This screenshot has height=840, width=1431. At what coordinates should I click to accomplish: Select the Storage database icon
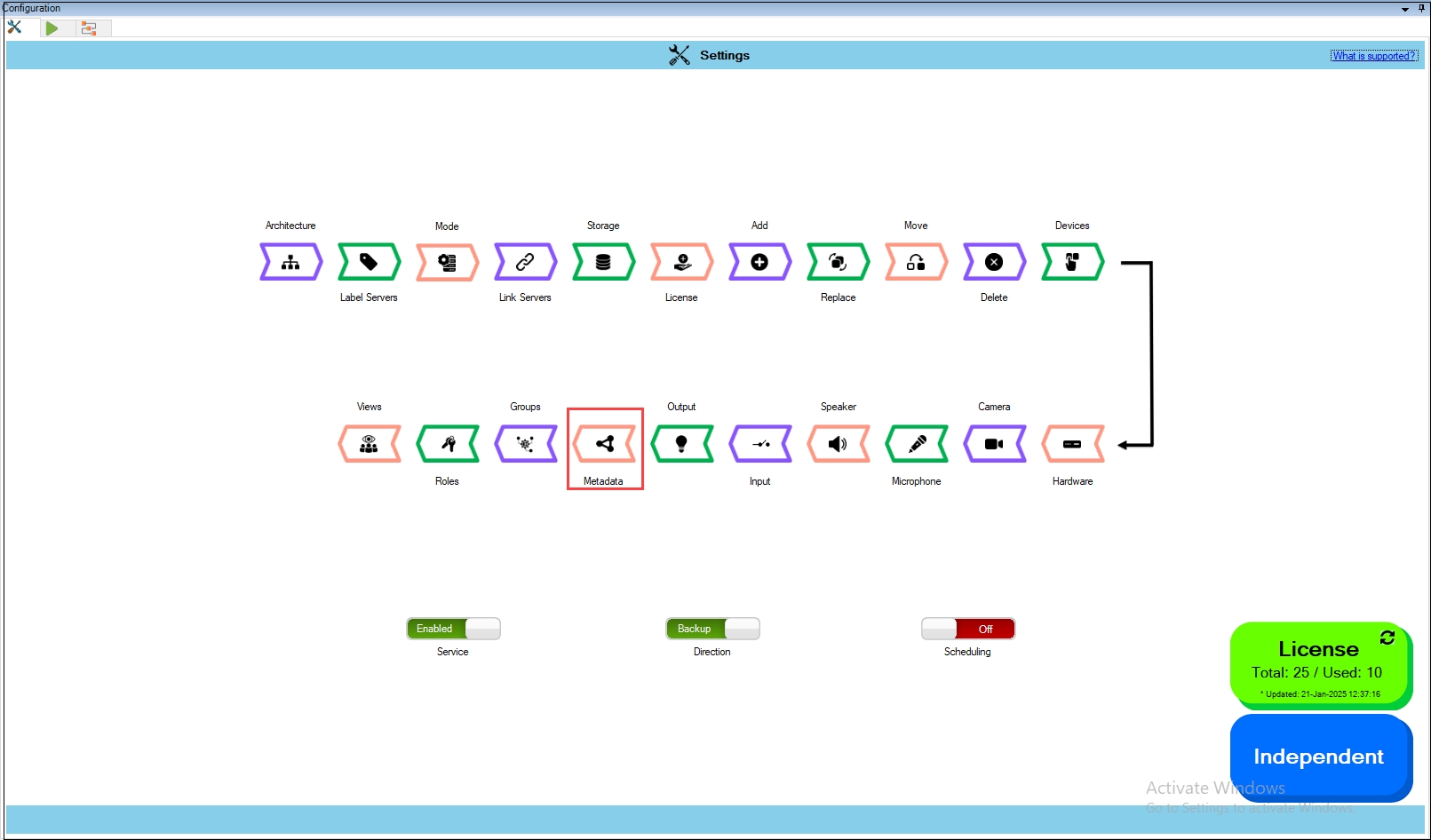pos(603,262)
